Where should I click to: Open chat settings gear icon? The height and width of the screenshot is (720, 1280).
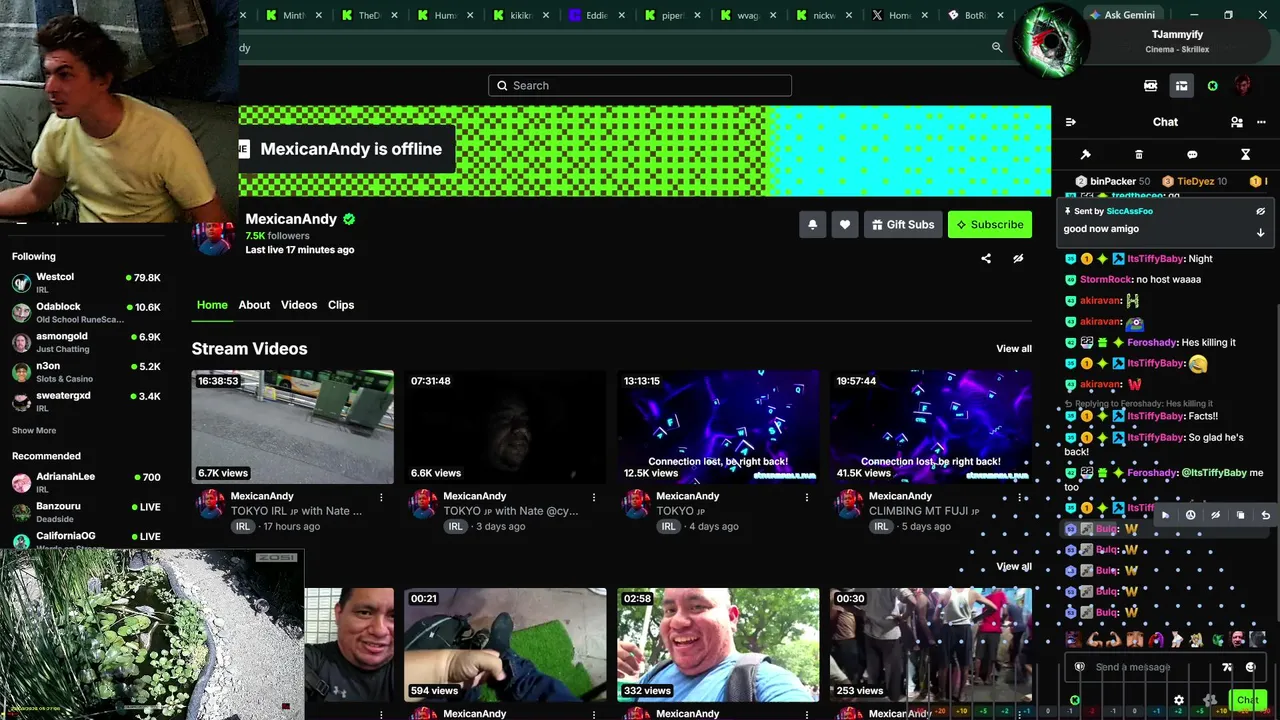pos(1179,700)
